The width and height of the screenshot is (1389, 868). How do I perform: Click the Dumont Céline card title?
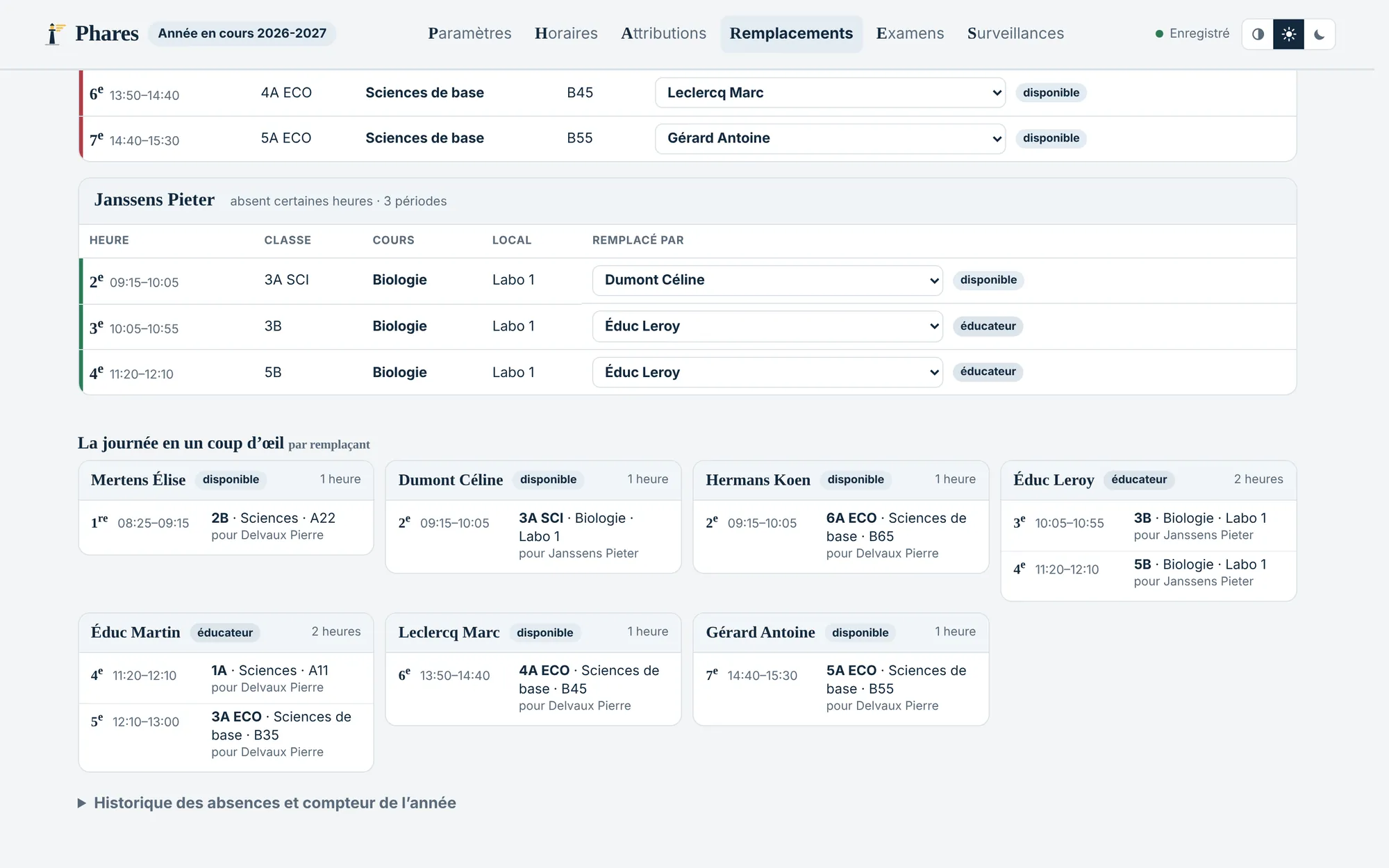pyautogui.click(x=450, y=480)
